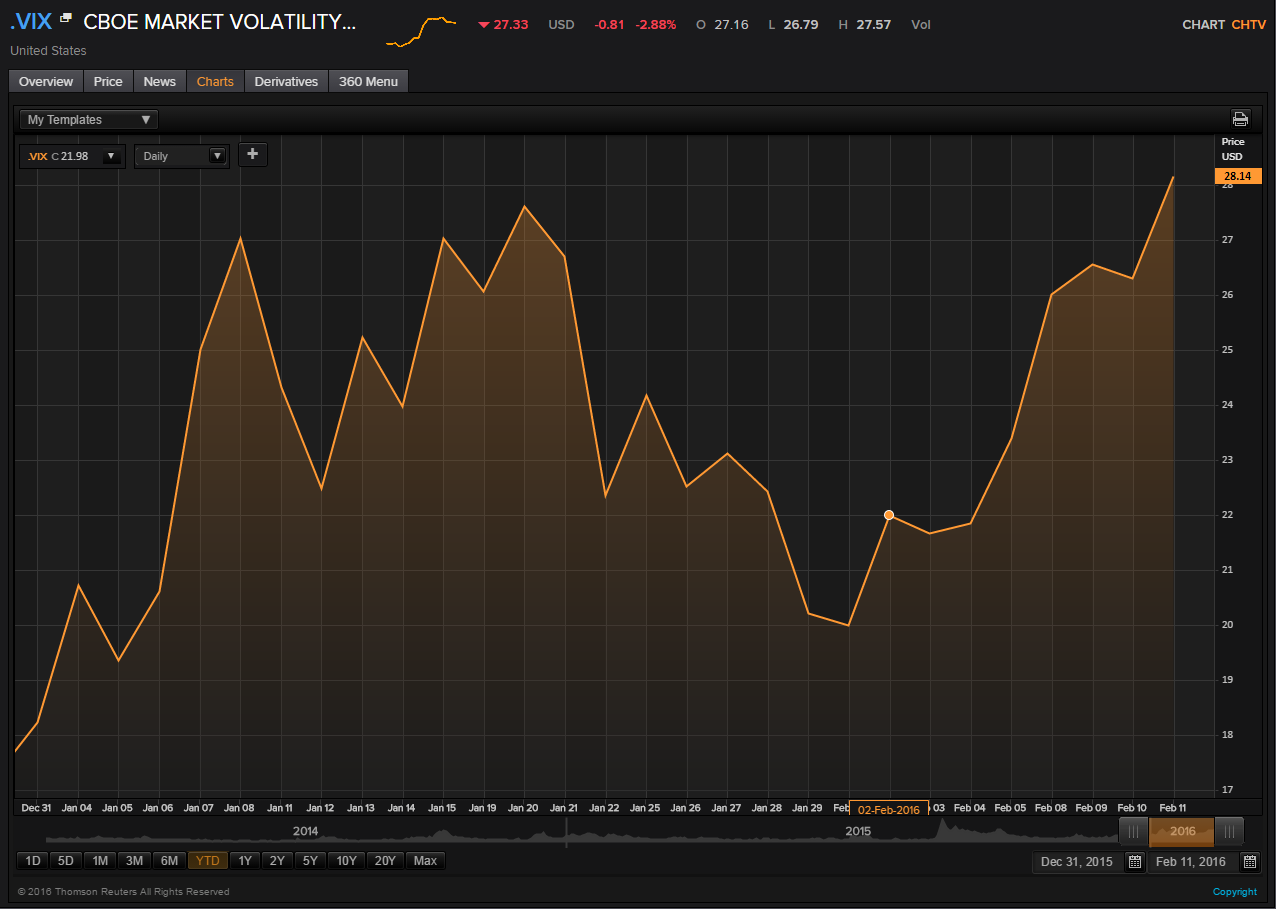Open the News tab
Viewport: 1276px width, 909px height.
tap(159, 82)
